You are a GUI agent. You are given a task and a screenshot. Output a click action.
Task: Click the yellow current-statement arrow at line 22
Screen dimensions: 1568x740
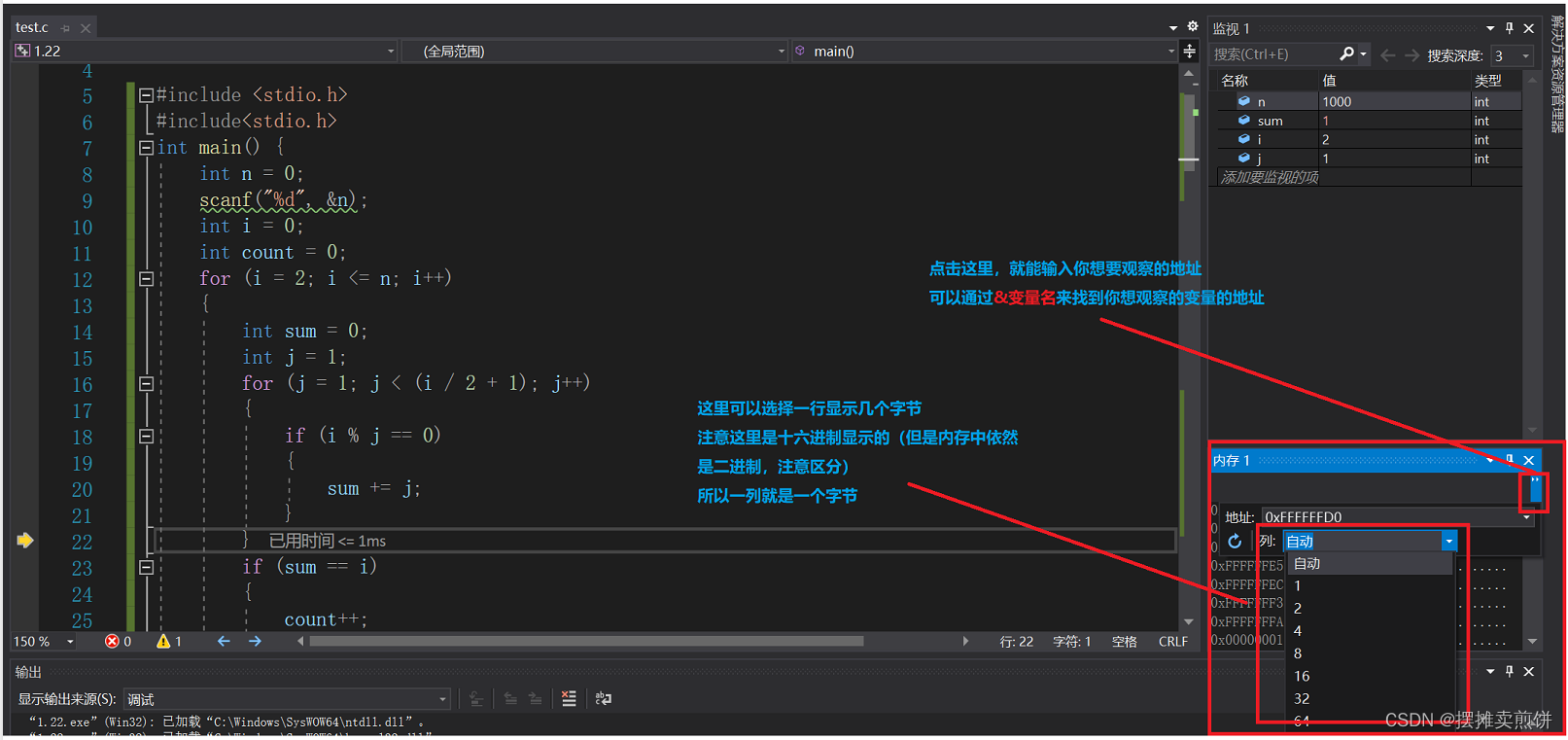[25, 541]
